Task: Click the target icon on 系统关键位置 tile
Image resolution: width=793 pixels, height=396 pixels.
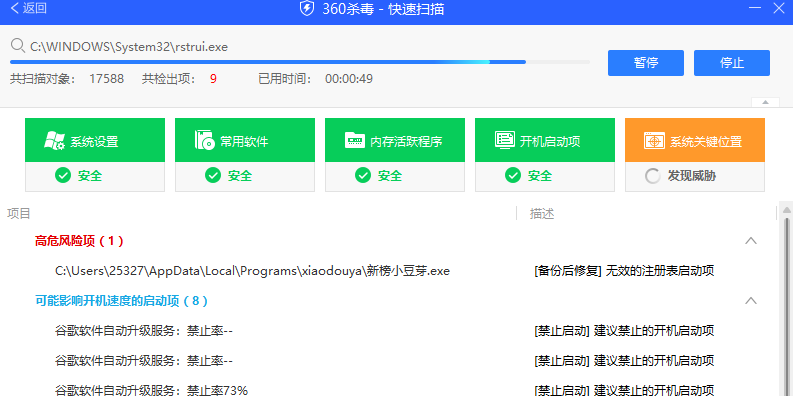Action: tap(654, 141)
